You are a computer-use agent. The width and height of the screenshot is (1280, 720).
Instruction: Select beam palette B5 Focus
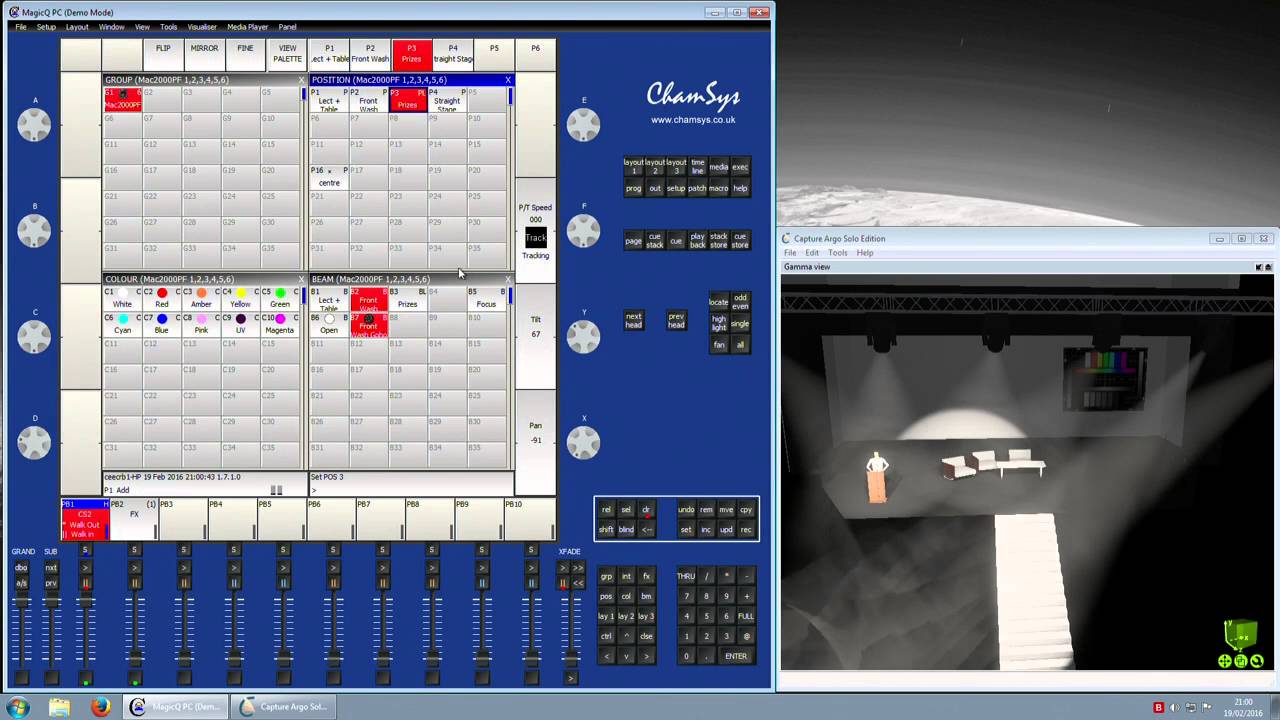[486, 298]
